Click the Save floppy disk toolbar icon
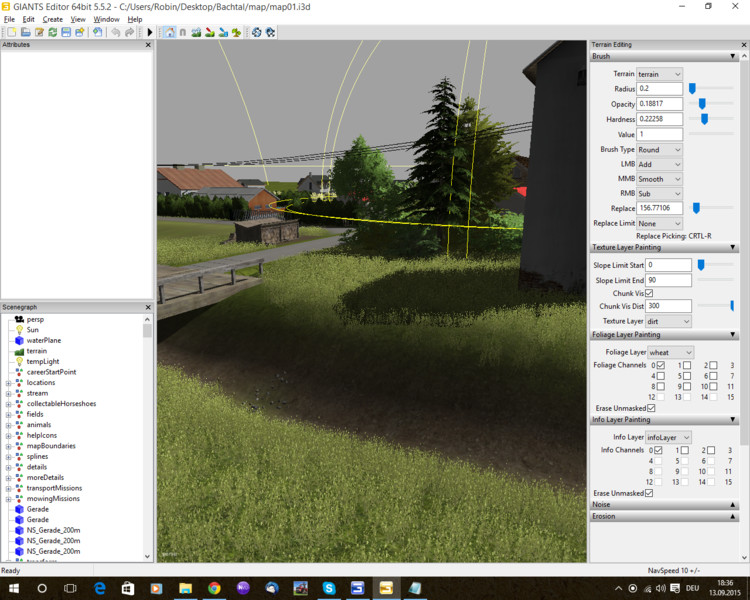This screenshot has width=750, height=600. coord(66,32)
